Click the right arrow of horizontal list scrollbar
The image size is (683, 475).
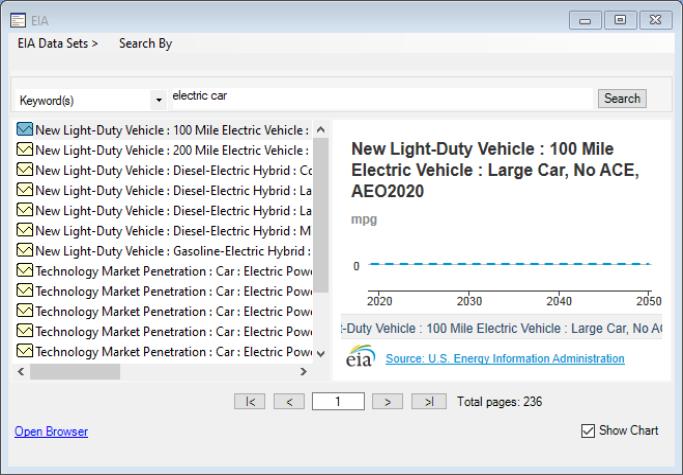pos(304,372)
